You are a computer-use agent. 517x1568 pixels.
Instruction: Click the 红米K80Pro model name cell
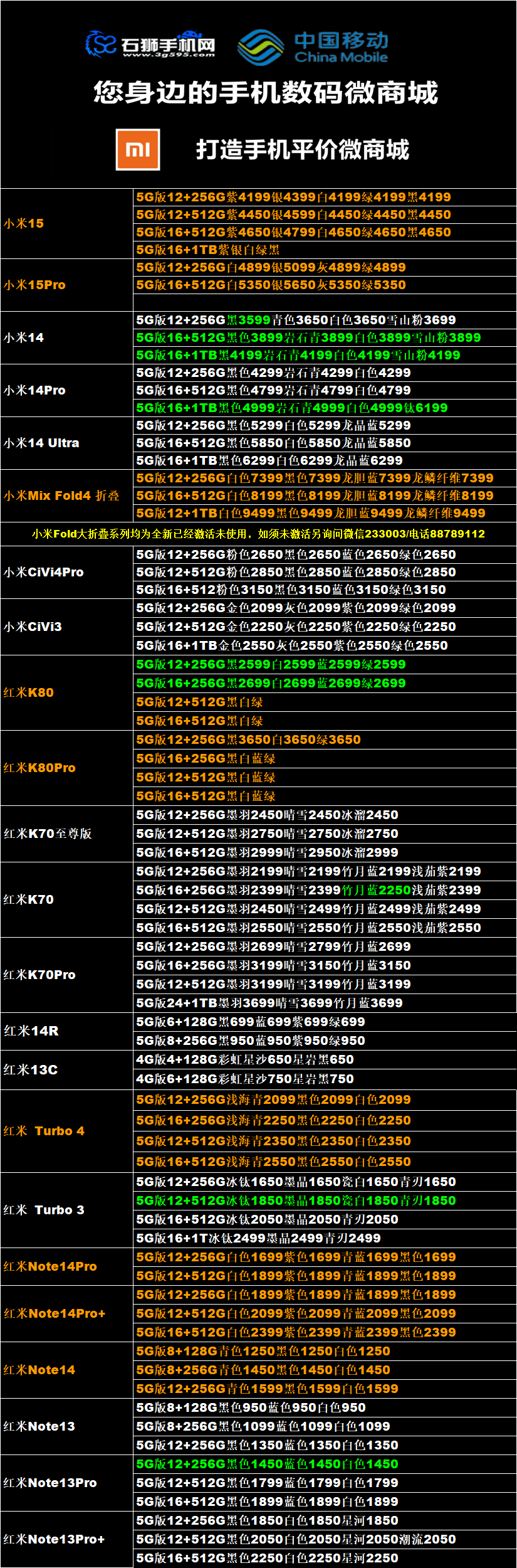67,768
